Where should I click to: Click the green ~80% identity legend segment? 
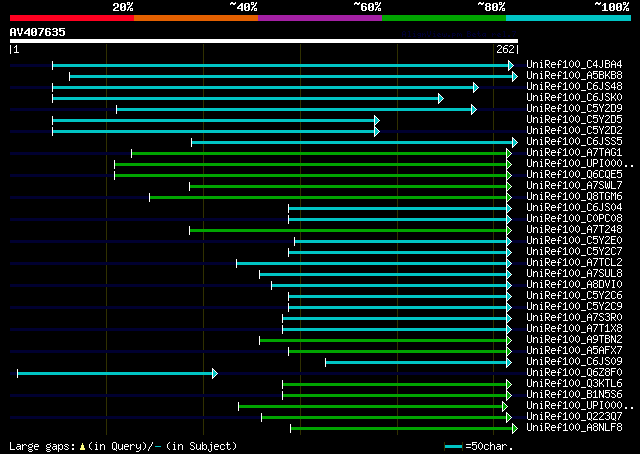pyautogui.click(x=444, y=18)
